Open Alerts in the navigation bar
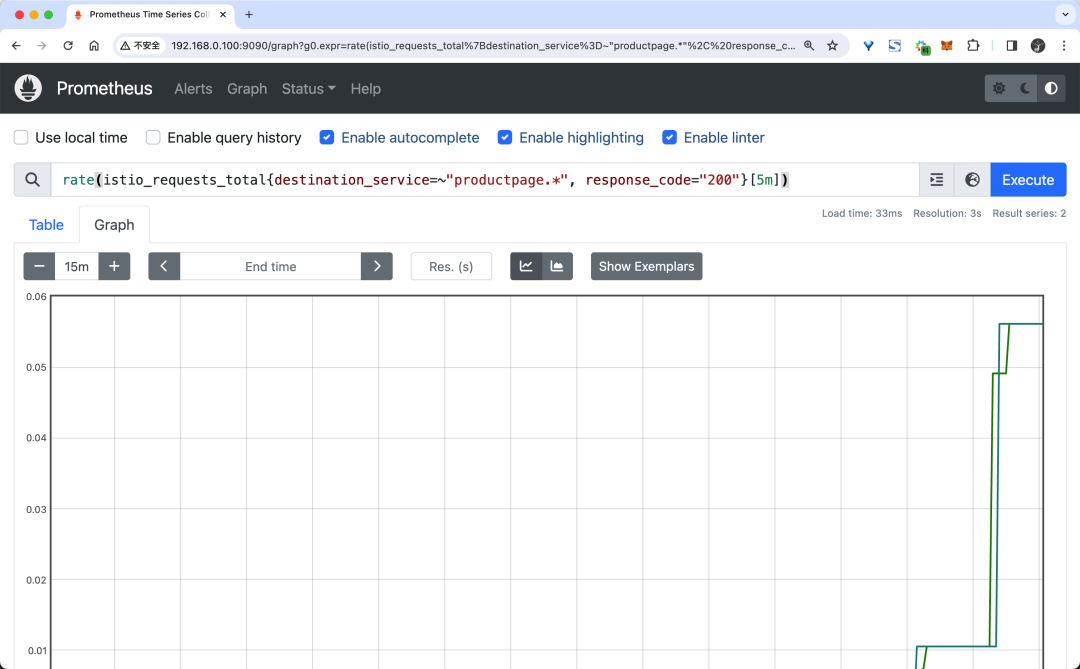Image resolution: width=1080 pixels, height=669 pixels. click(193, 89)
